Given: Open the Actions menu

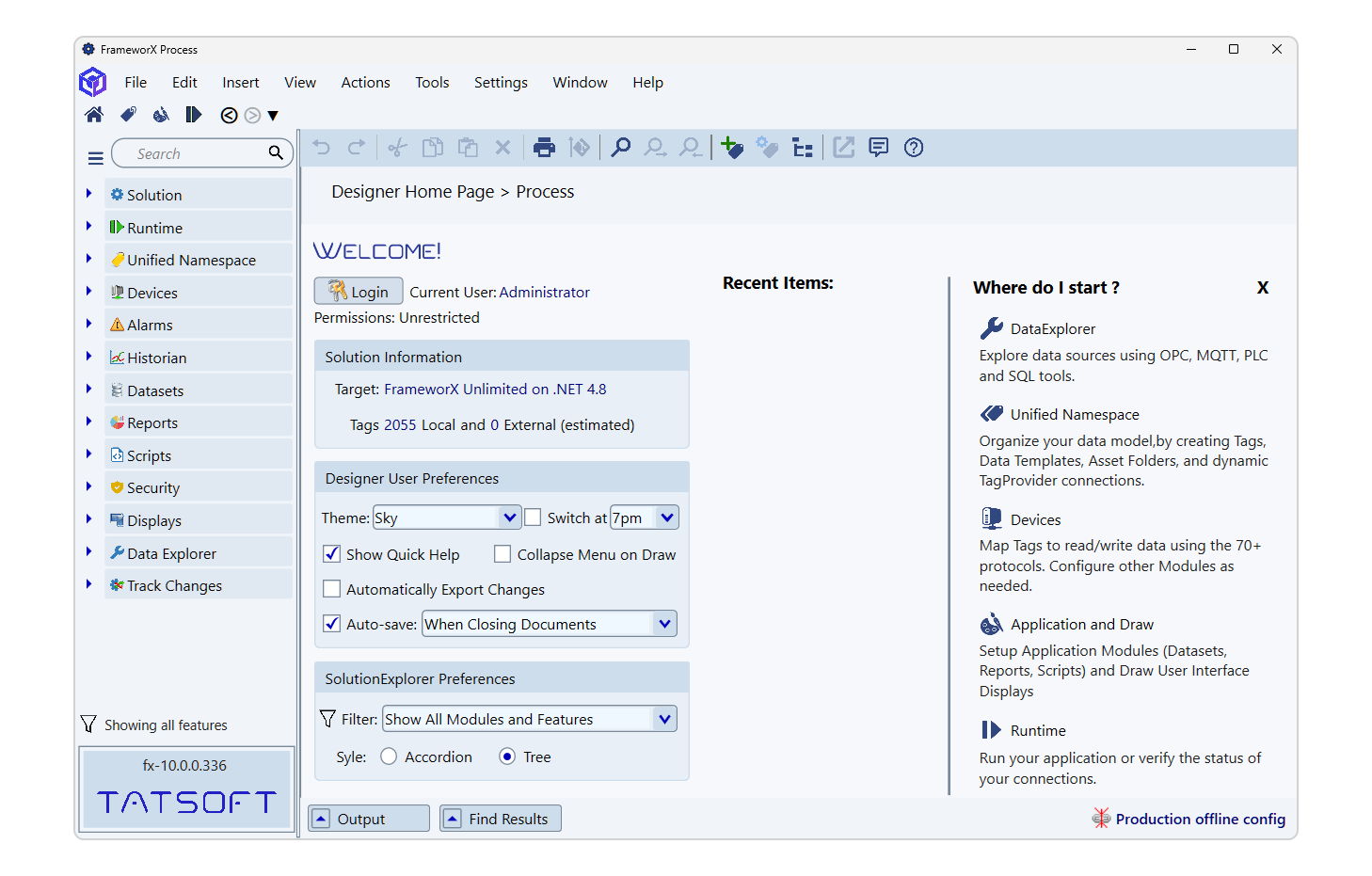Looking at the screenshot, I should coord(365,83).
